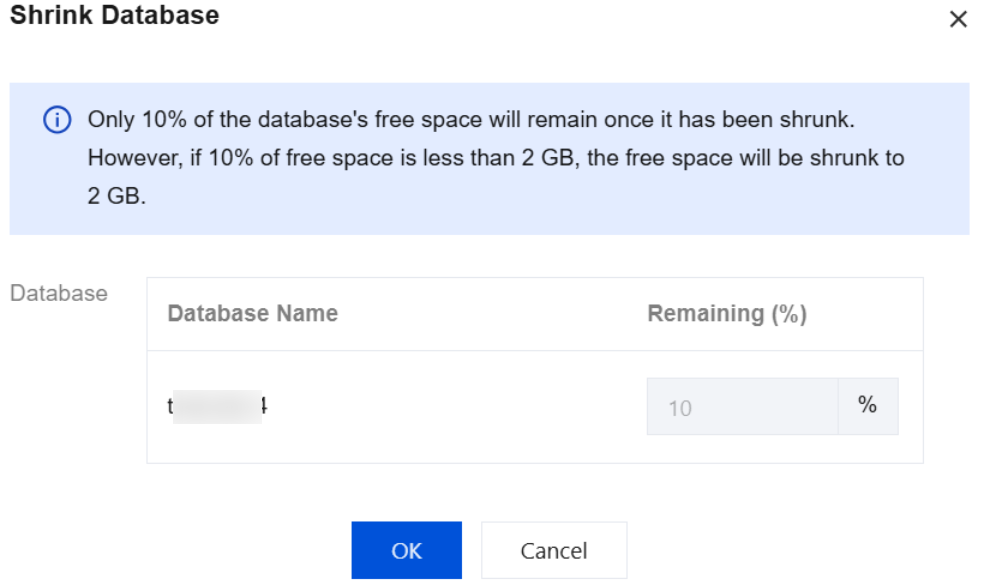Click the info icon in the notice banner
The width and height of the screenshot is (981, 587).
coord(56,121)
